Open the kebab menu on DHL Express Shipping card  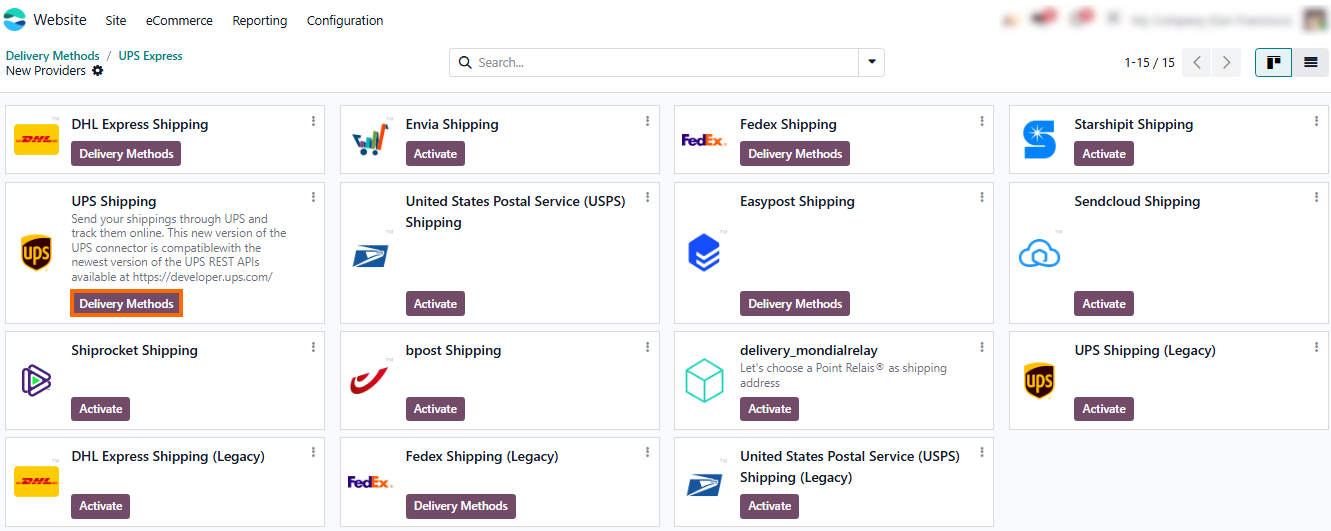[x=313, y=121]
